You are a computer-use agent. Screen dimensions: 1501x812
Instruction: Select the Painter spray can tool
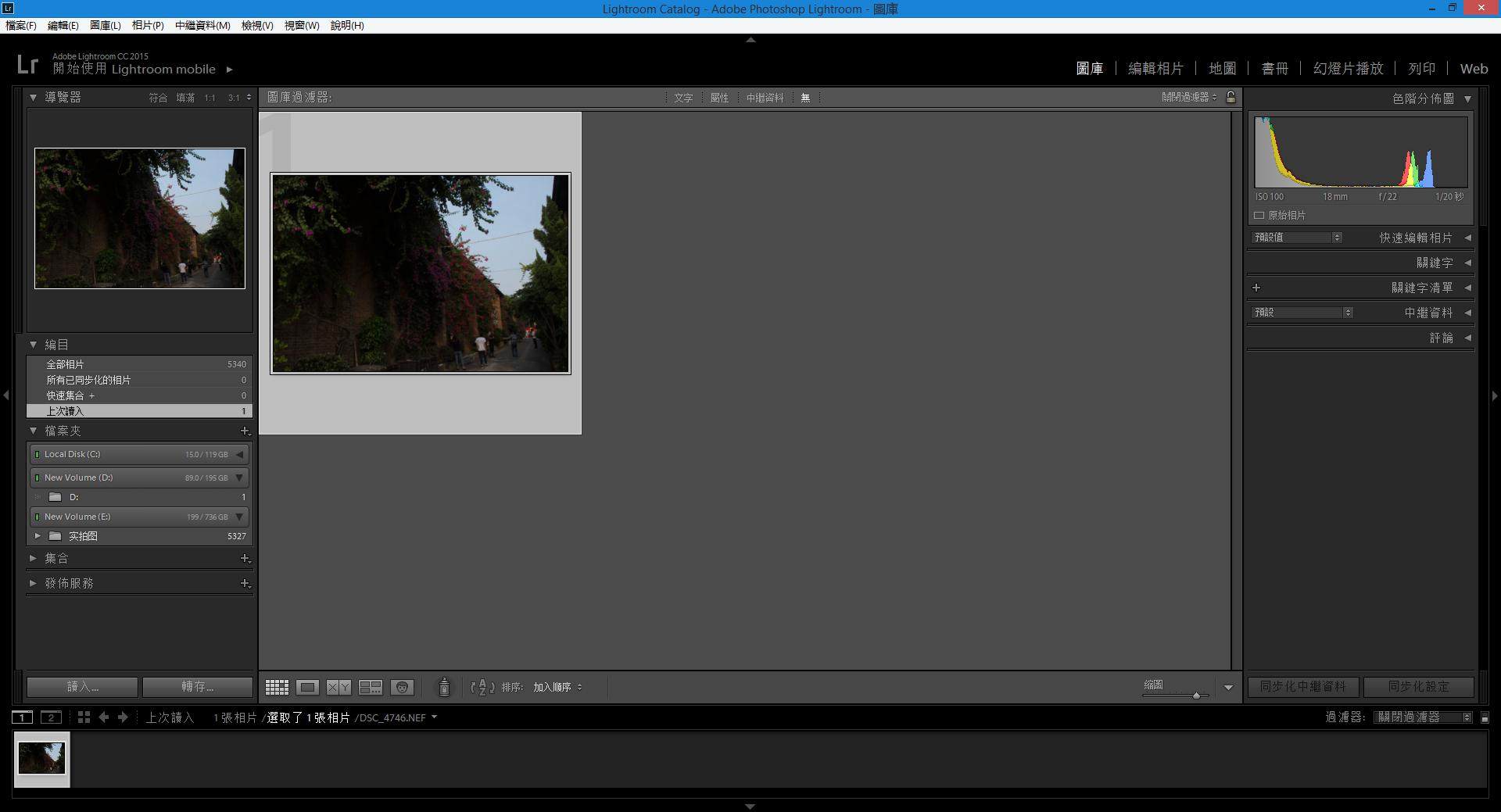pyautogui.click(x=444, y=686)
